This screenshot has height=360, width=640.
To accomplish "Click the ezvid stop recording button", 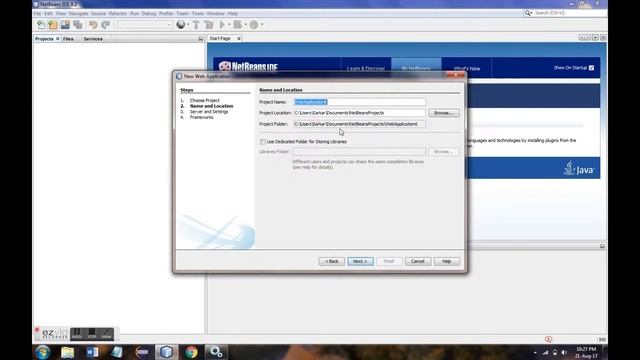I will [x=91, y=334].
